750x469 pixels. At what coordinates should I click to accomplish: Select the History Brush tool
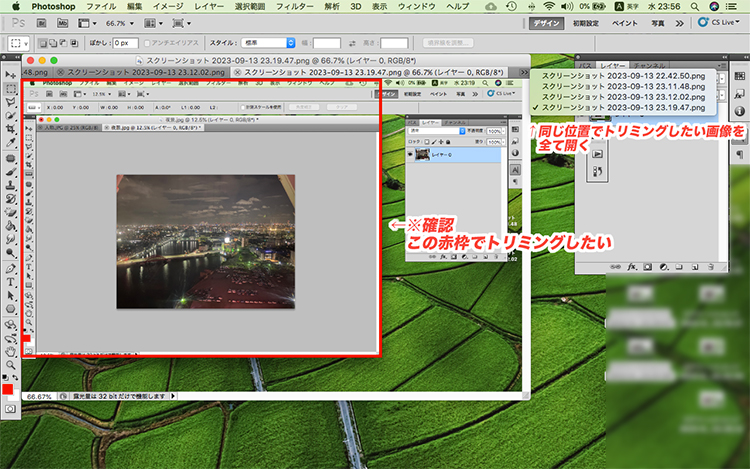pyautogui.click(x=10, y=199)
